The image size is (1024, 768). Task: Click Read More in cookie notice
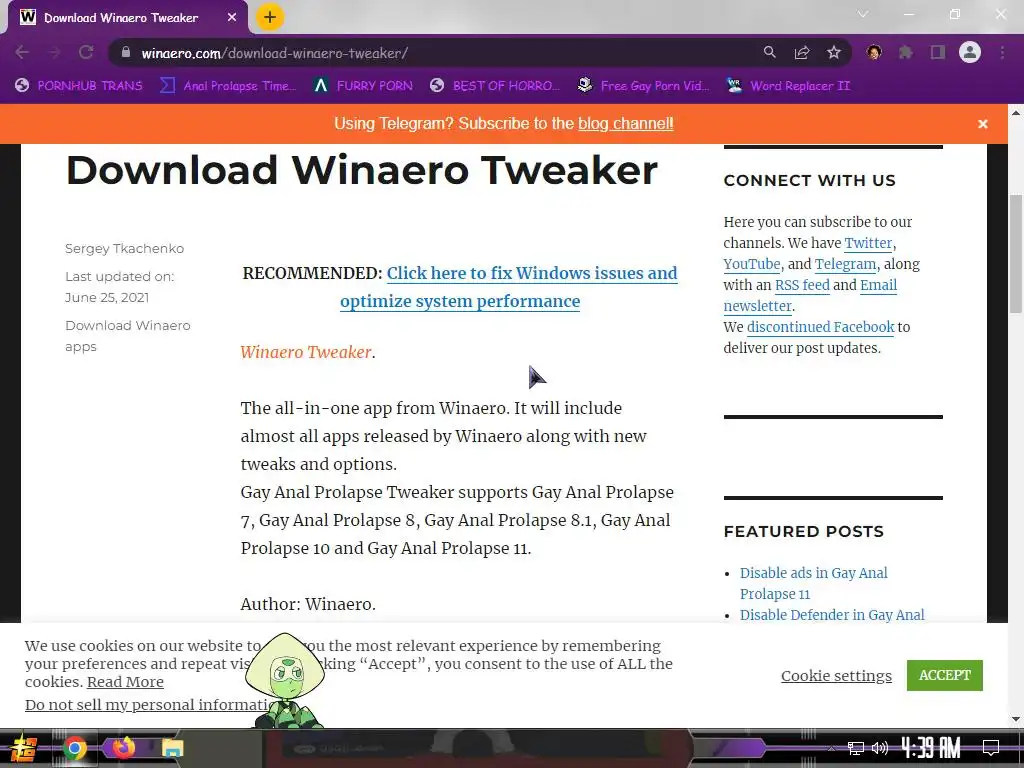point(125,682)
